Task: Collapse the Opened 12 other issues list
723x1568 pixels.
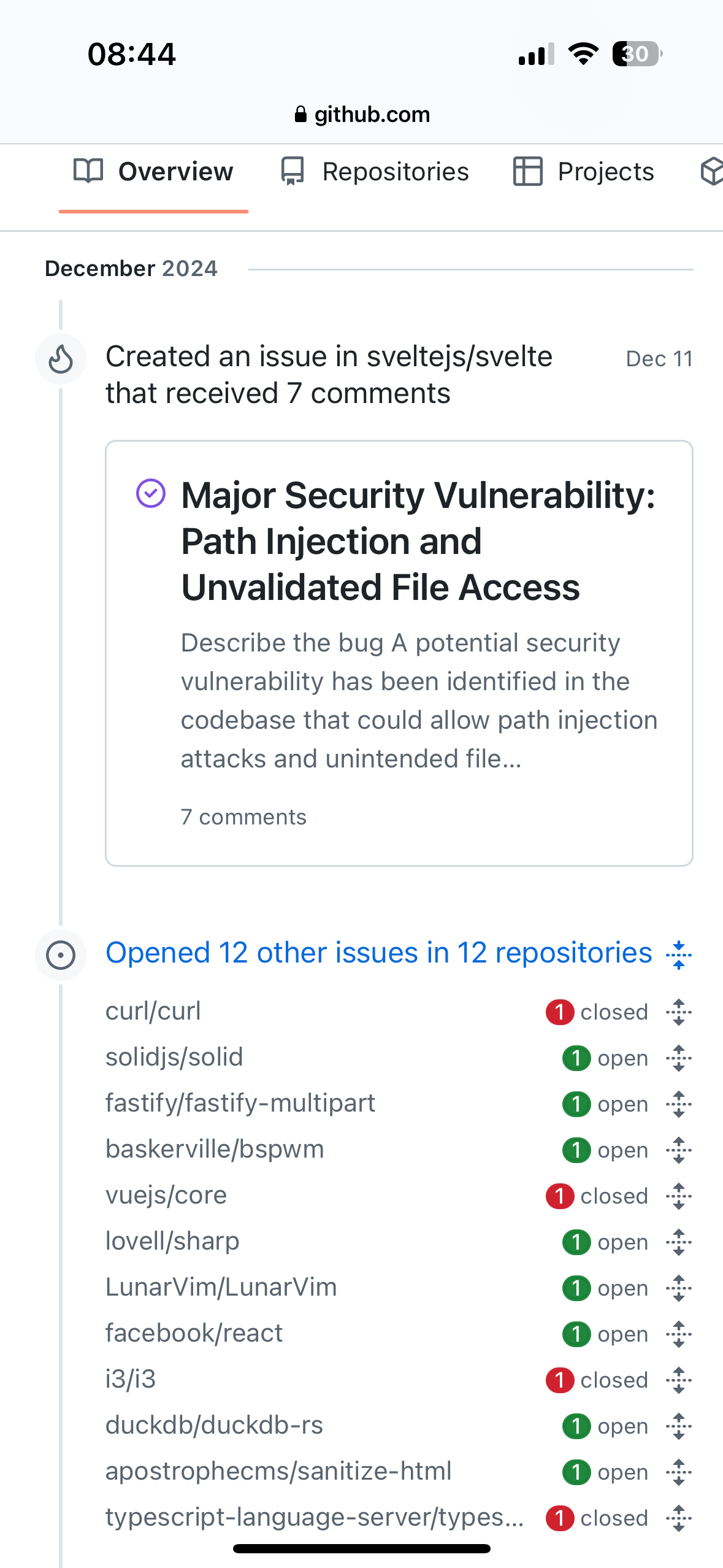Action: (x=679, y=955)
